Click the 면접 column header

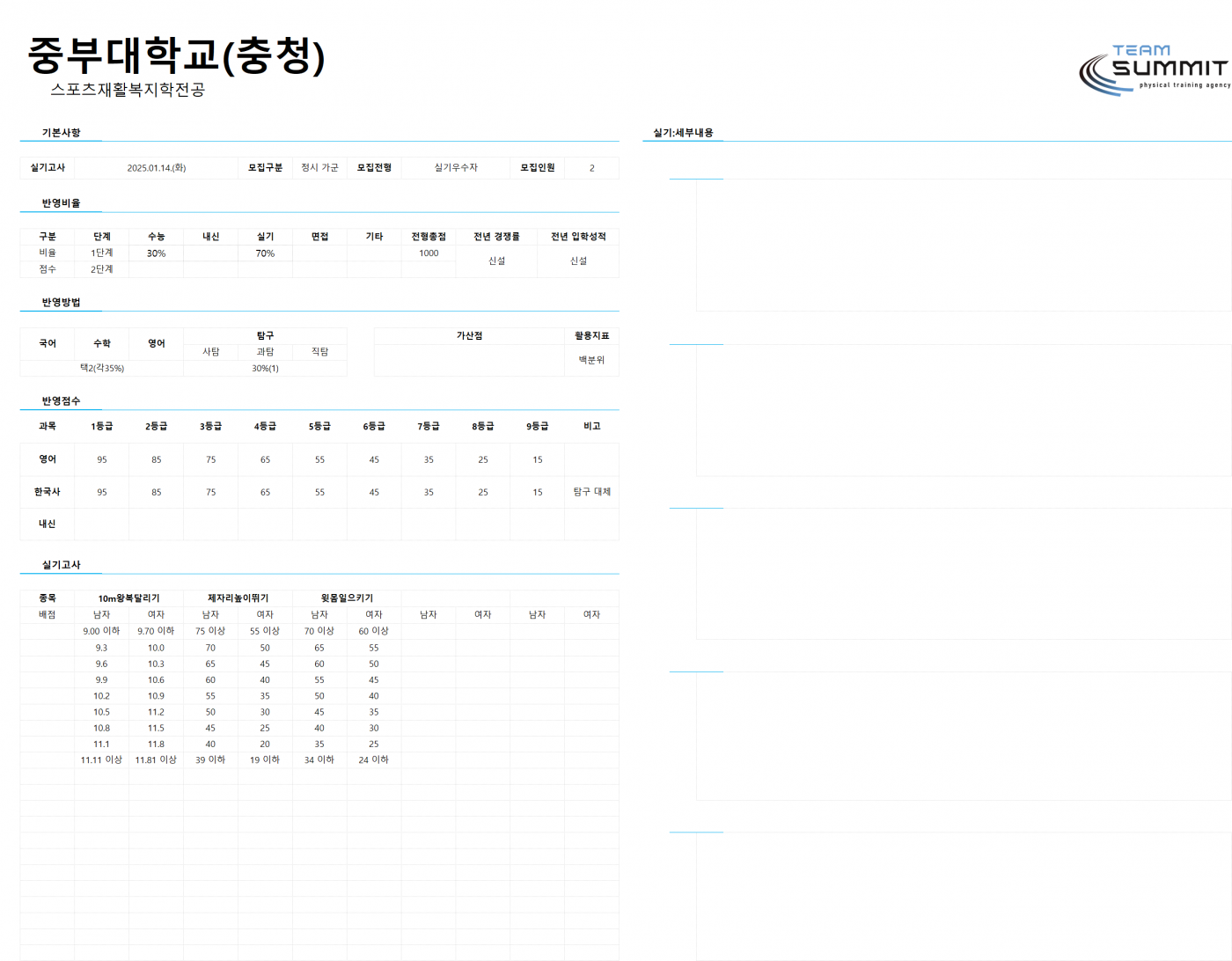(x=319, y=237)
